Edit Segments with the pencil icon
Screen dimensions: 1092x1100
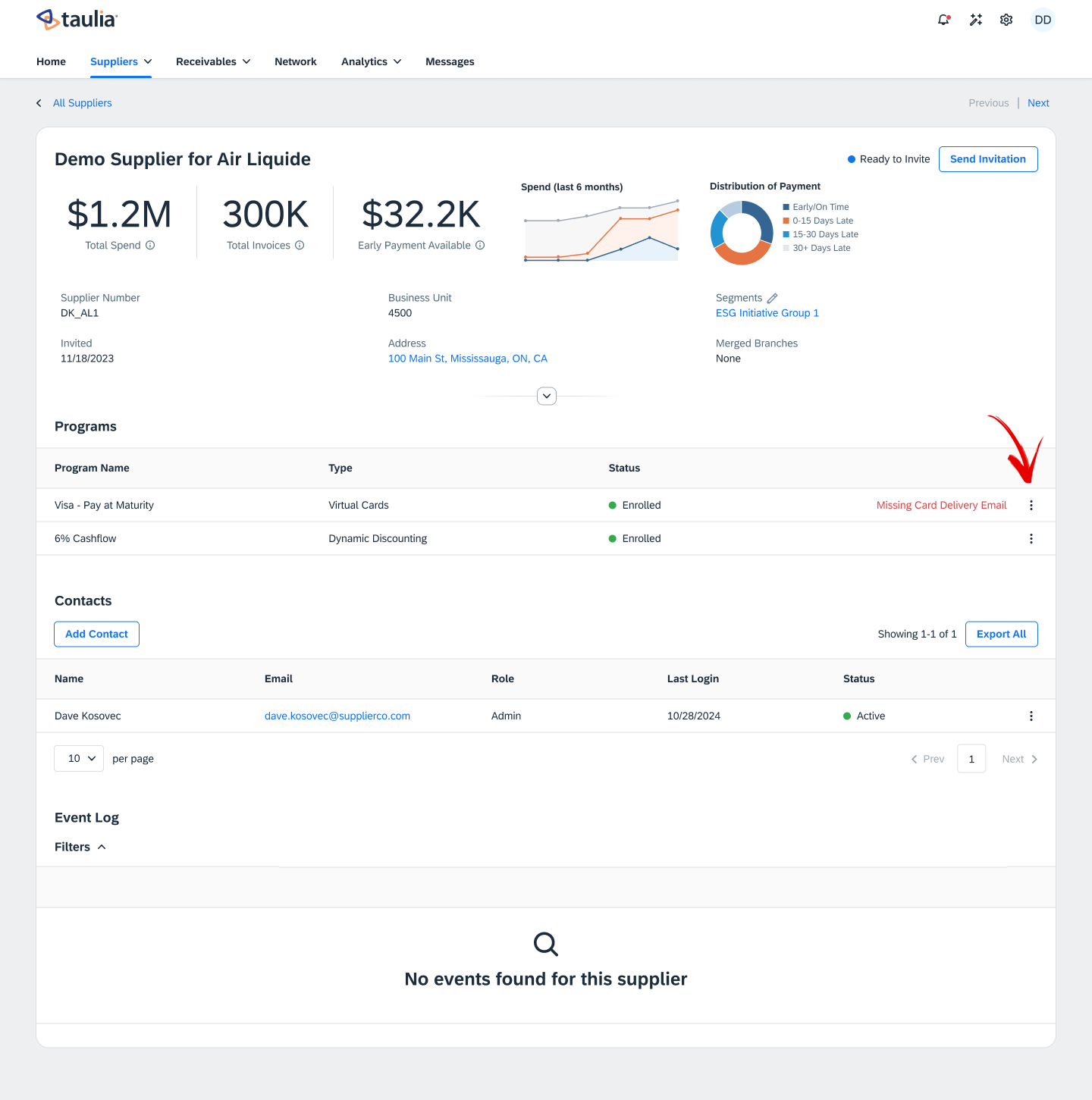pos(772,298)
